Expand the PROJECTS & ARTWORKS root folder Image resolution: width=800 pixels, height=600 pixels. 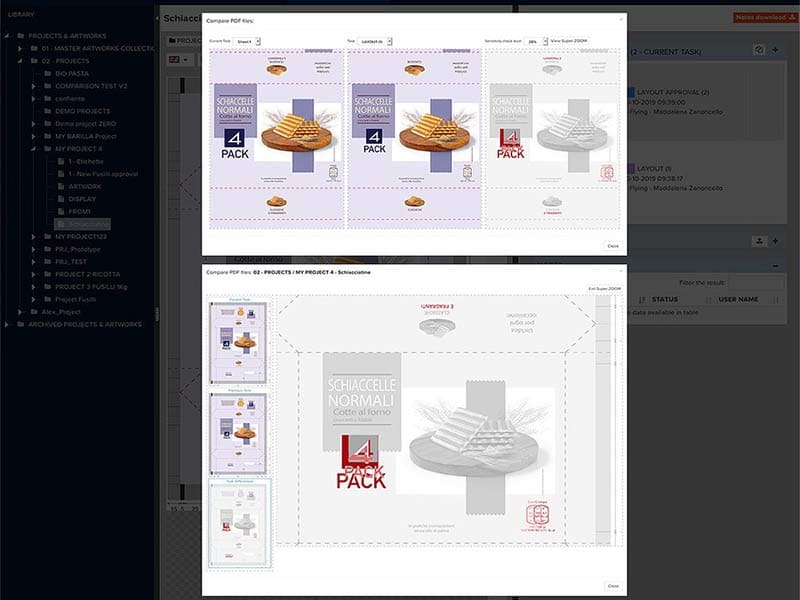pos(7,36)
